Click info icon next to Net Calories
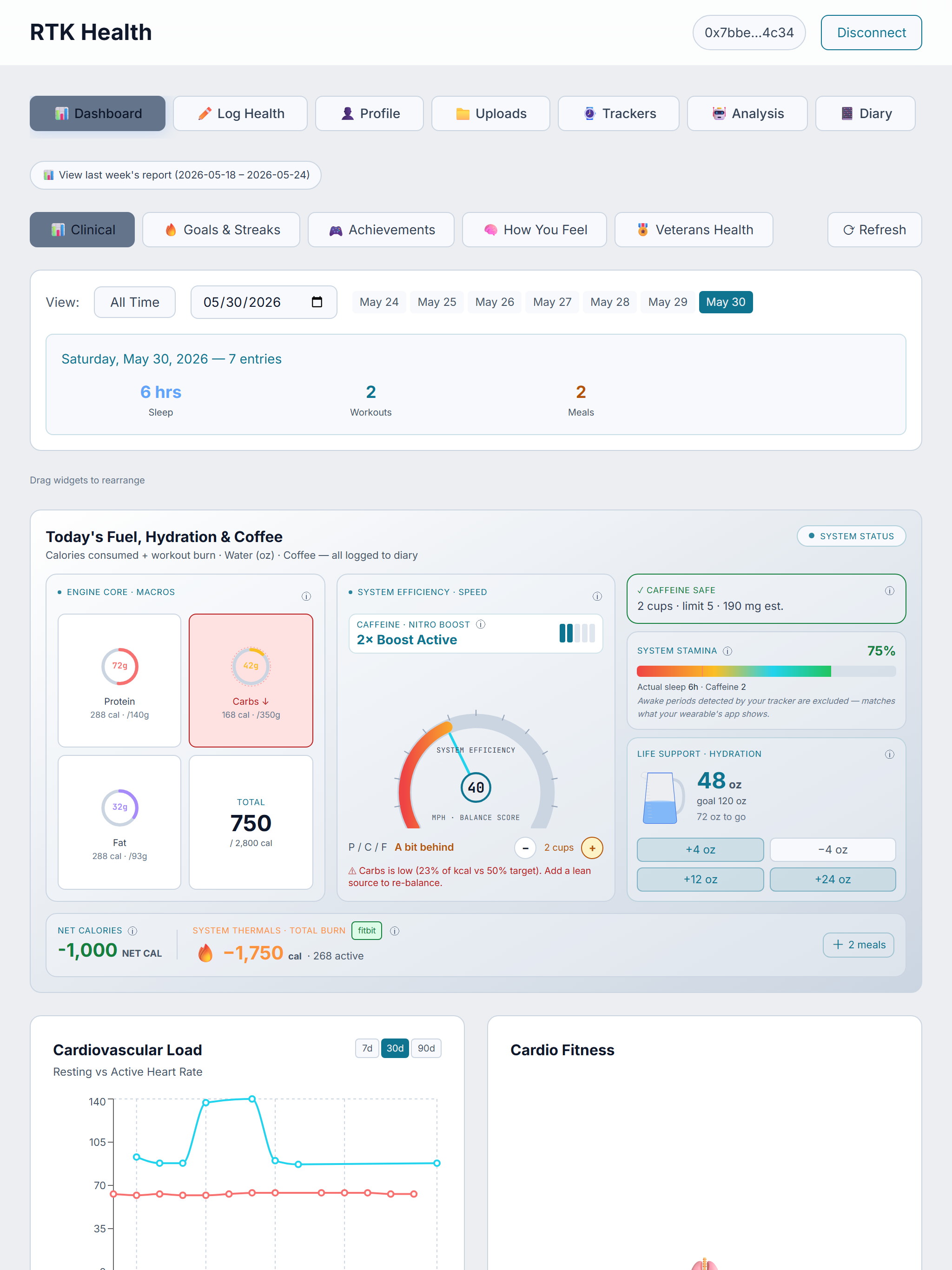Viewport: 952px width, 1270px height. (132, 931)
